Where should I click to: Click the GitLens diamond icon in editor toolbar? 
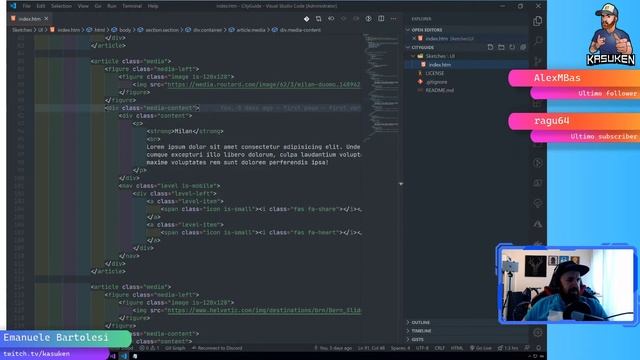point(307,19)
